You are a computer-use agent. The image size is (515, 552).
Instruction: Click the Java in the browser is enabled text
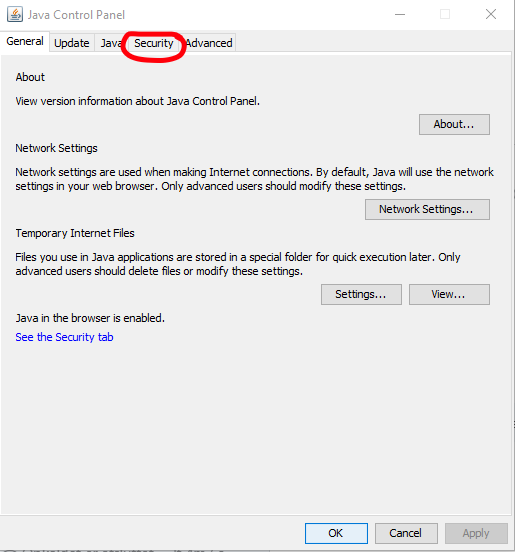point(90,318)
